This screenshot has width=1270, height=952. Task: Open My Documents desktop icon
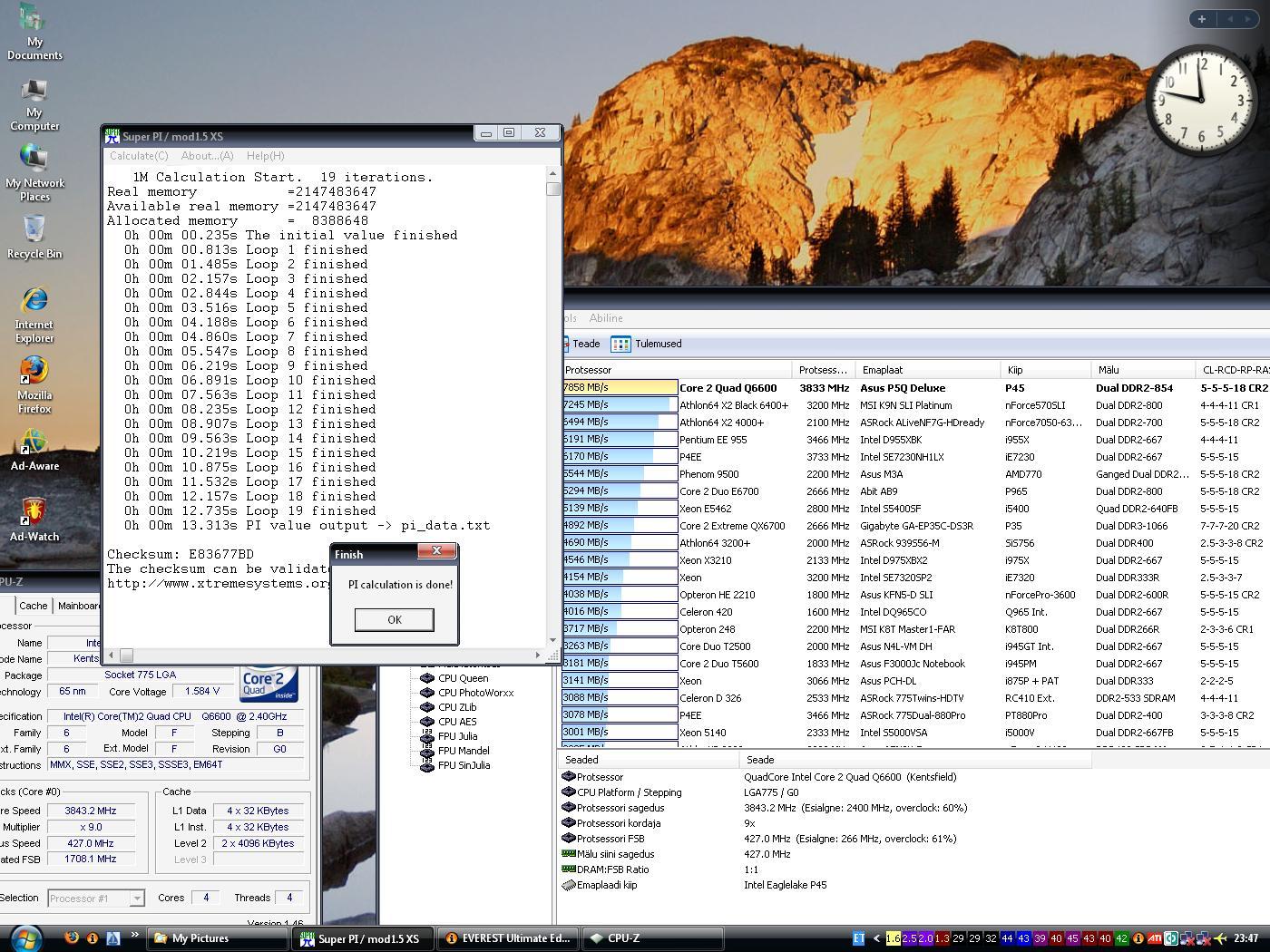pos(34,32)
